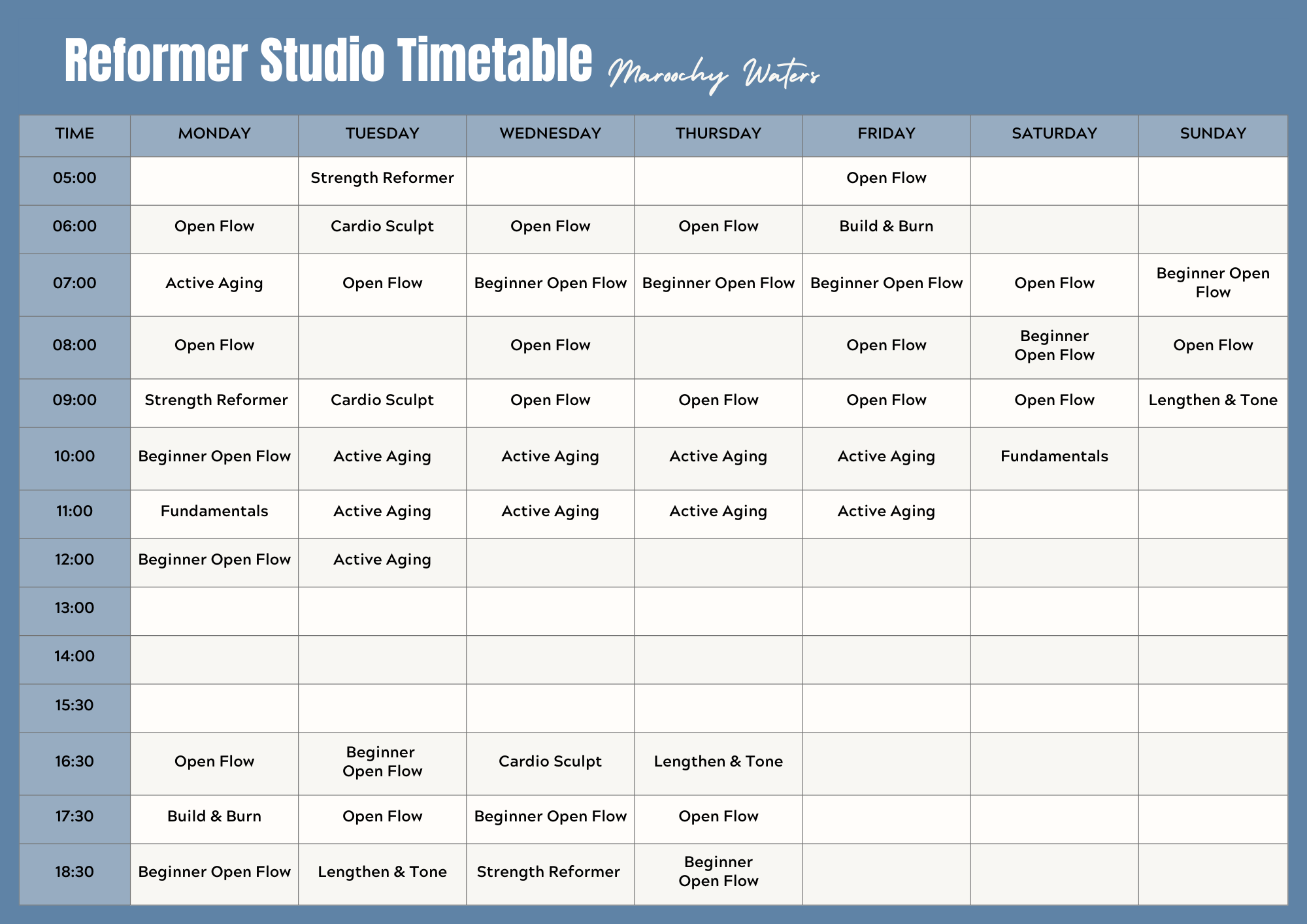Viewport: 1307px width, 924px height.
Task: Click Monday 07:00 Active Aging class
Action: (x=214, y=283)
